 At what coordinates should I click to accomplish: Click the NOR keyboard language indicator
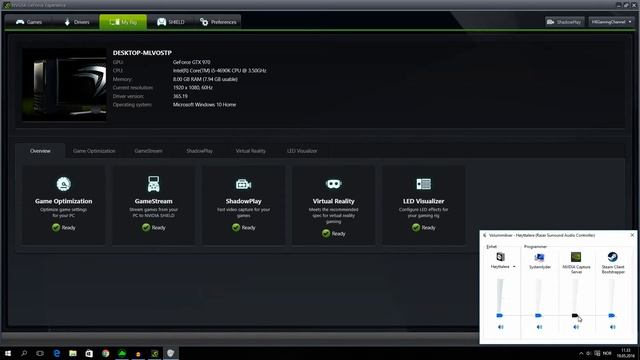click(607, 353)
